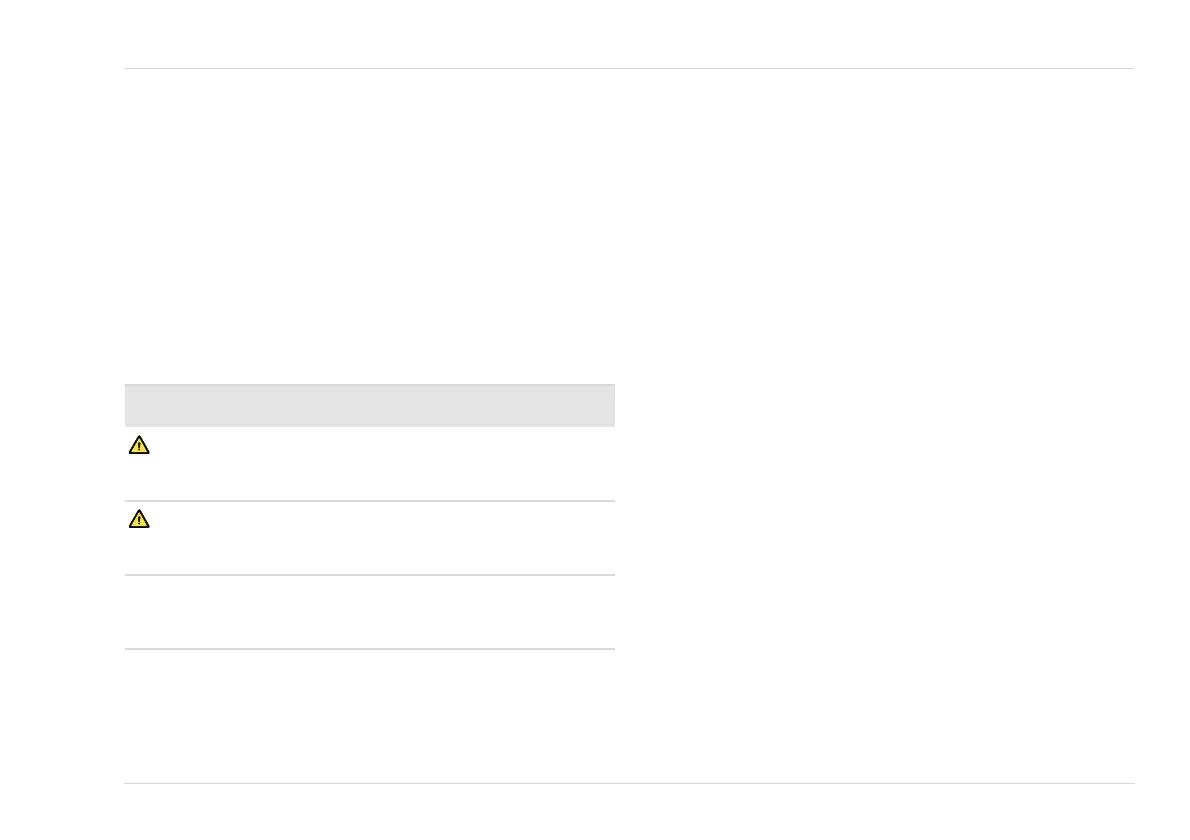Viewport: 1190px width, 840px height.
Task: Click blank area right of the table
Action: click(x=873, y=516)
